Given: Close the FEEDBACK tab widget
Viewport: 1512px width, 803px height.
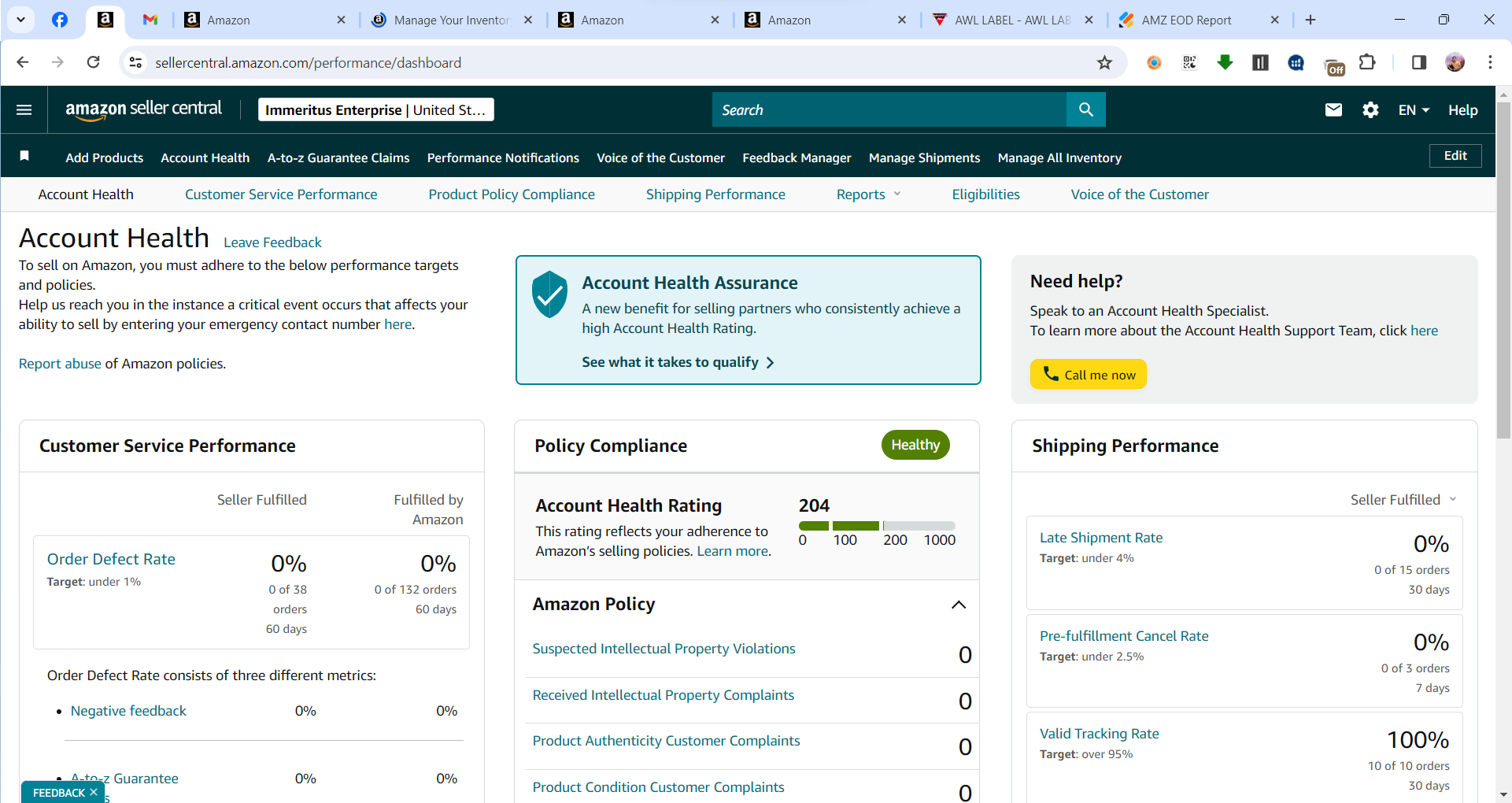Looking at the screenshot, I should tap(94, 792).
